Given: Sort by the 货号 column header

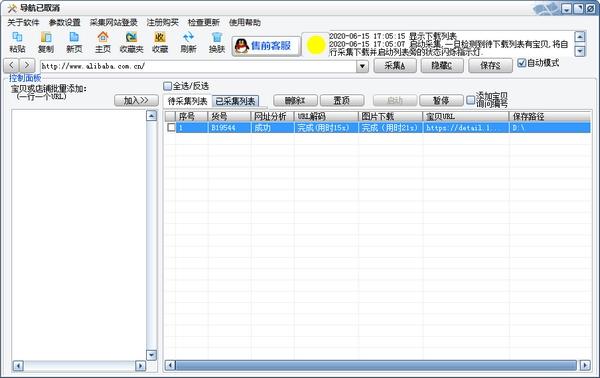Looking at the screenshot, I should (x=229, y=116).
